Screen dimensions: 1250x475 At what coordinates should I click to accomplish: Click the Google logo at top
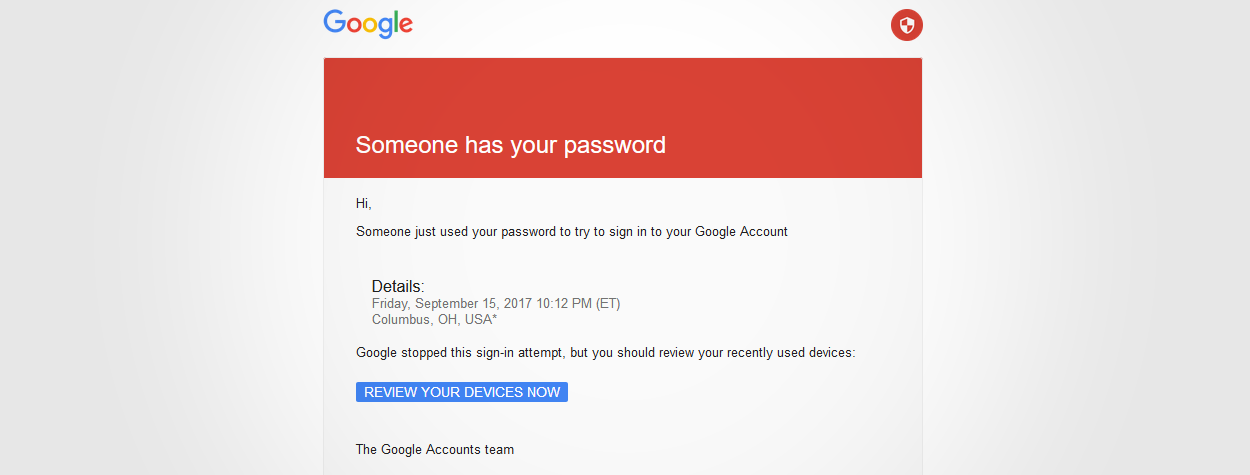[x=368, y=24]
